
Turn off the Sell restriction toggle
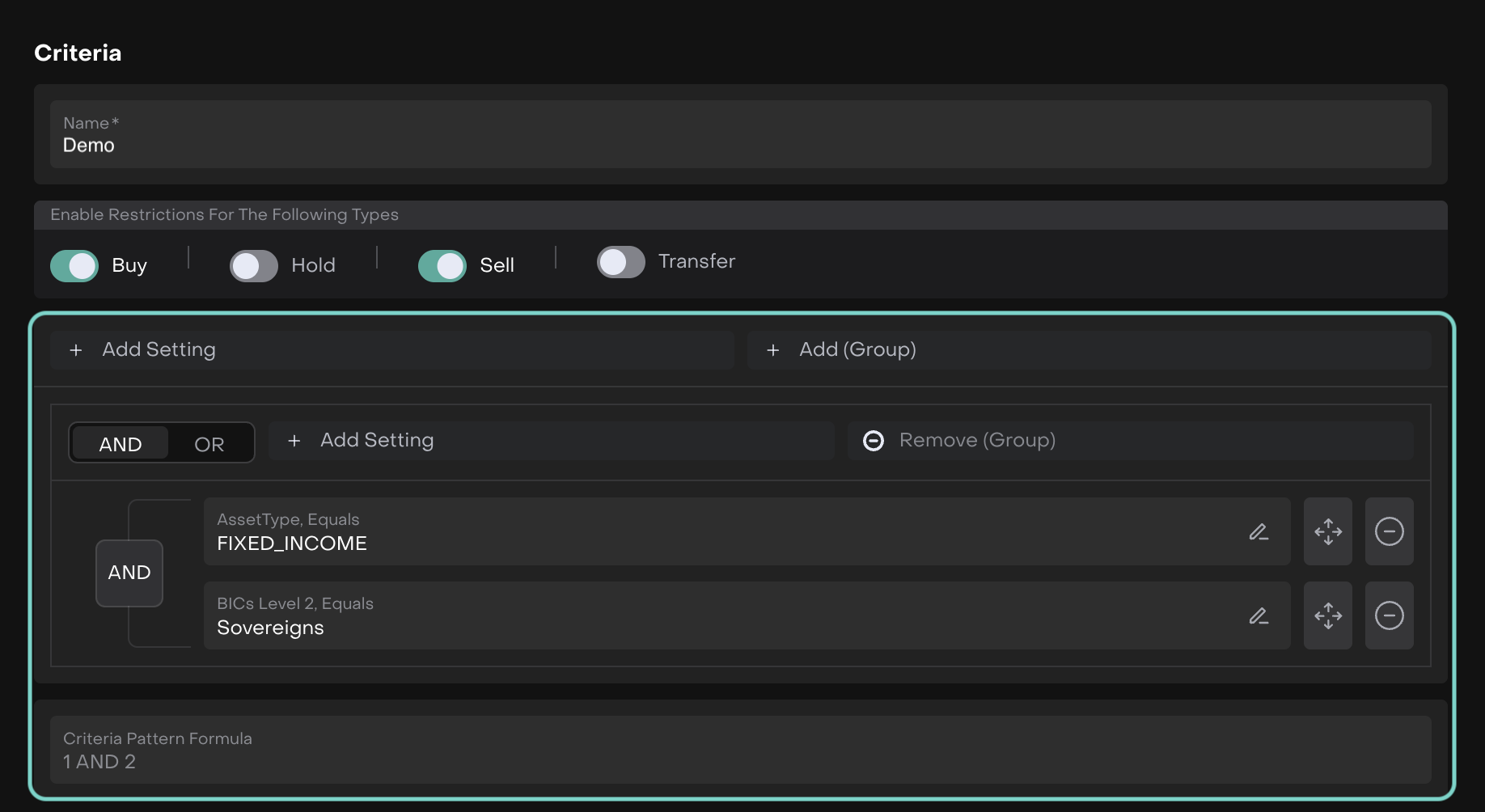point(442,266)
